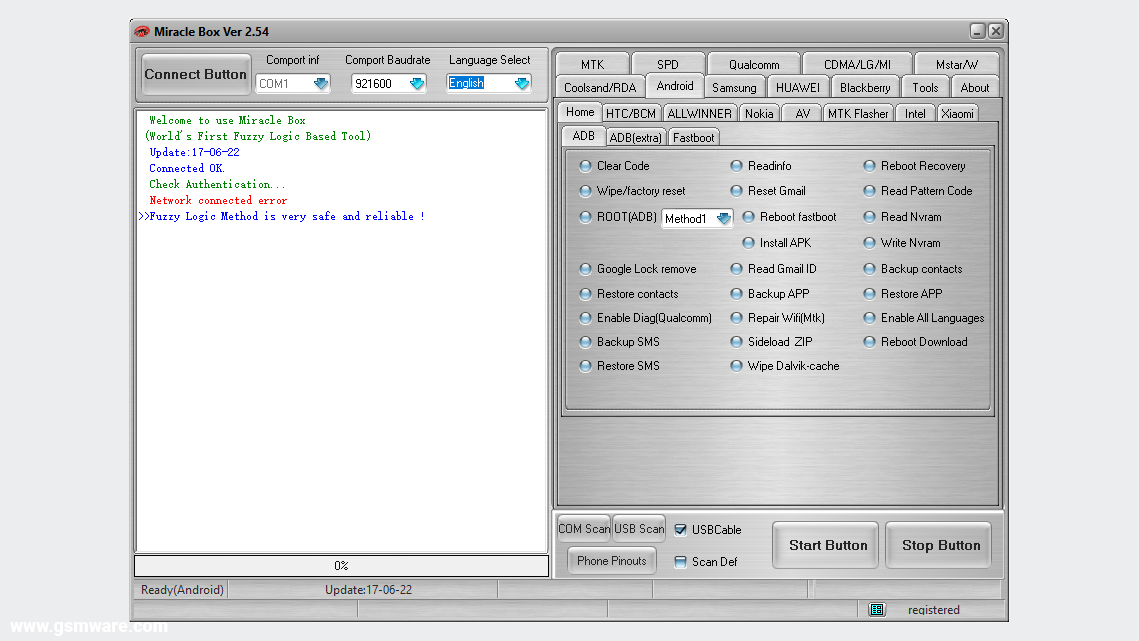Open the ADB(extra) tab
The image size is (1139, 641).
pos(636,137)
